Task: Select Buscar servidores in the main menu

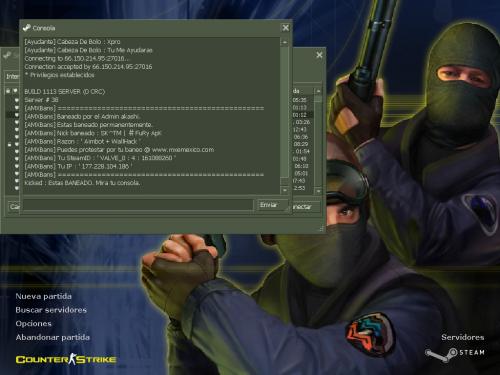Action: (x=51, y=310)
